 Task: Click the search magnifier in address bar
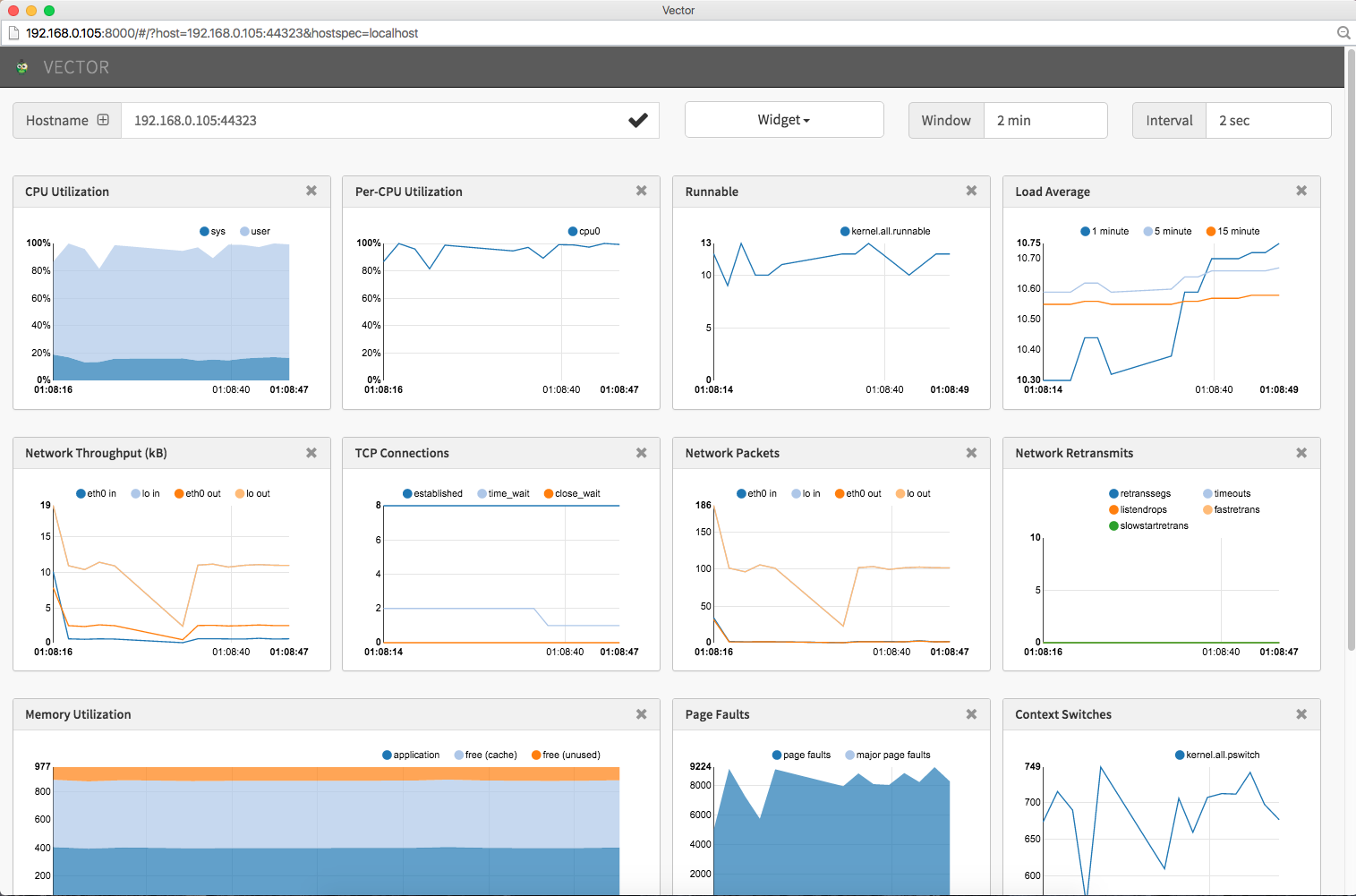click(1343, 33)
